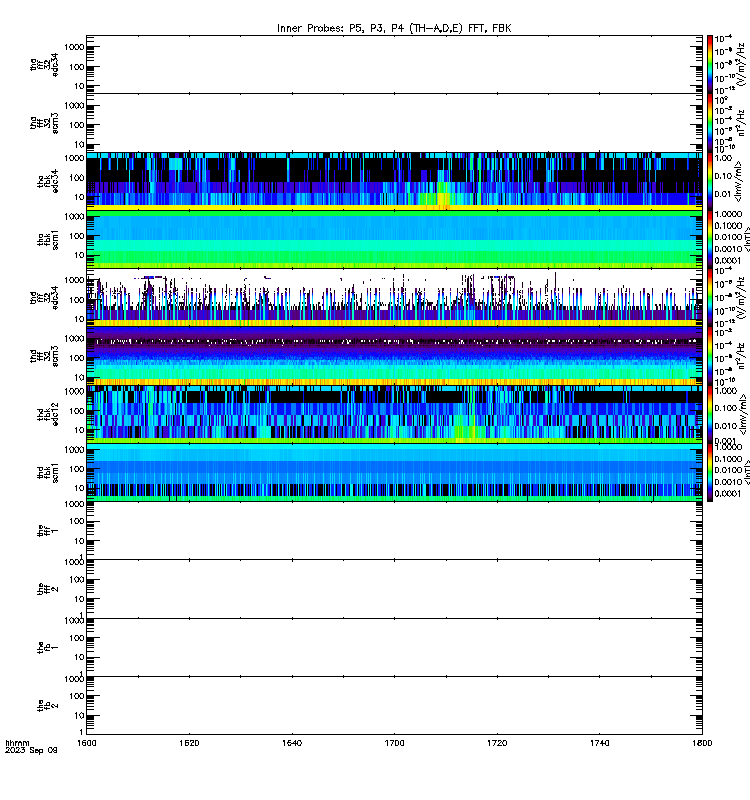Click the 'the fb 1' axis label
Image resolution: width=750 pixels, height=800 pixels.
tap(48, 647)
